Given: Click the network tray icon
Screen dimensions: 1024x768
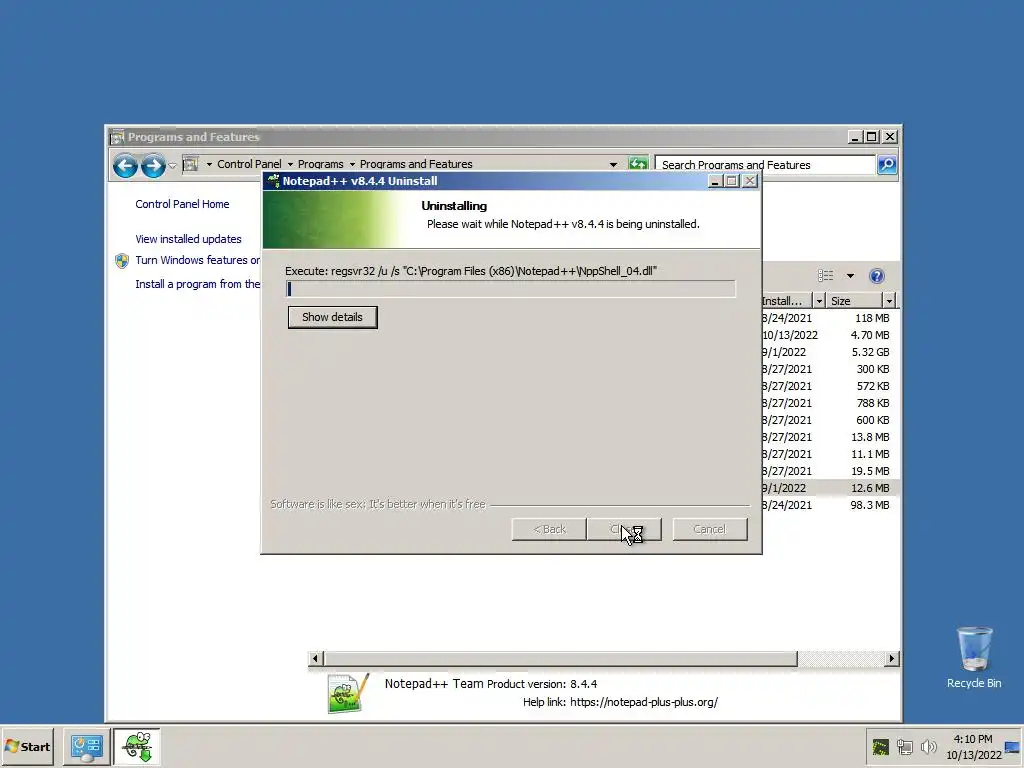Looking at the screenshot, I should coord(904,746).
